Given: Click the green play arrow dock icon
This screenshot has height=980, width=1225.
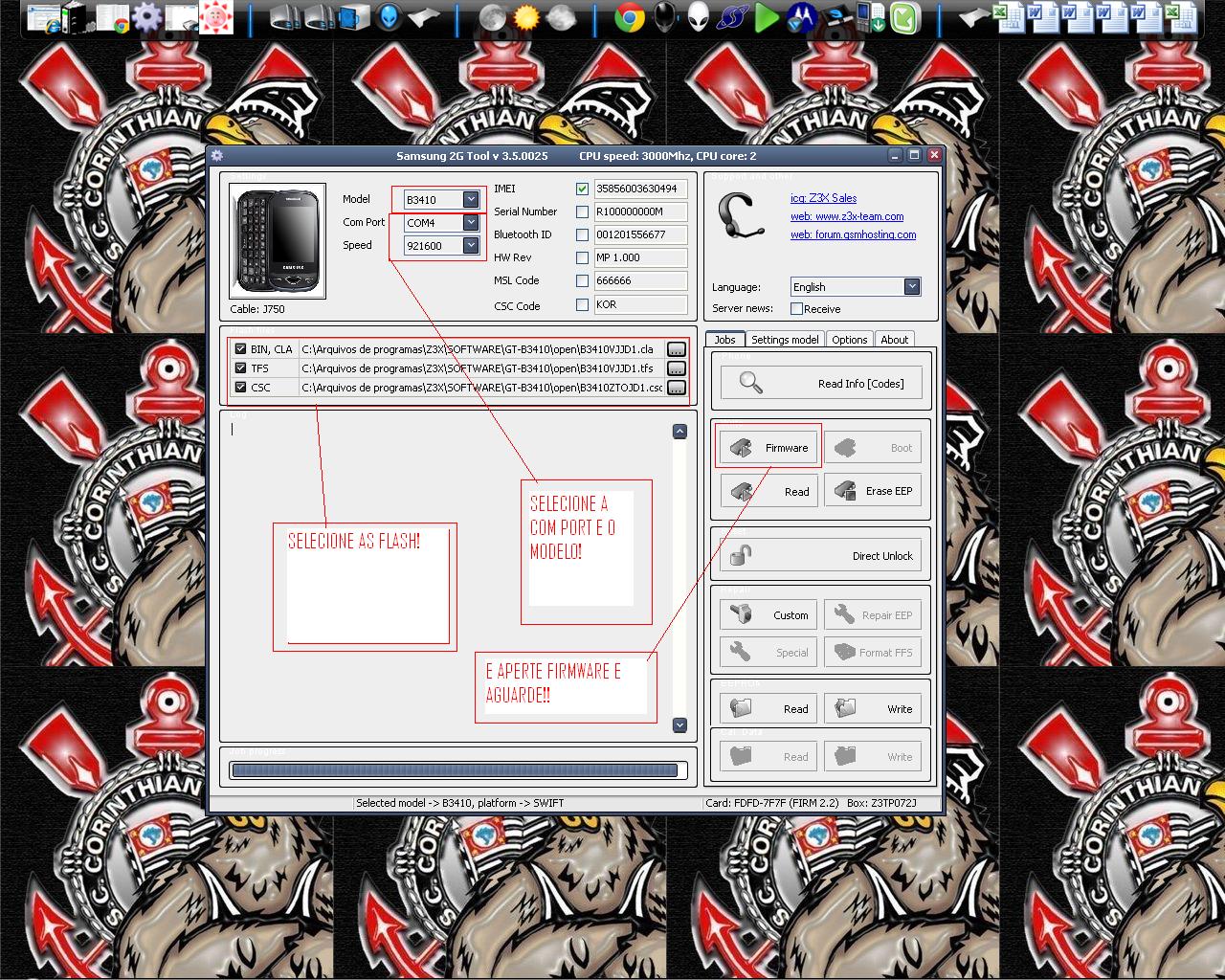Looking at the screenshot, I should [767, 17].
